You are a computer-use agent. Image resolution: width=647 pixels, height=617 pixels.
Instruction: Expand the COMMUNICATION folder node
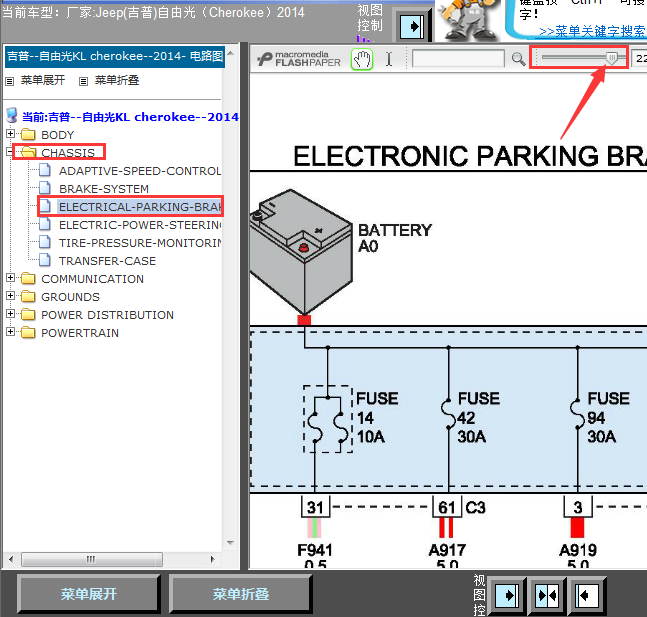pyautogui.click(x=11, y=278)
